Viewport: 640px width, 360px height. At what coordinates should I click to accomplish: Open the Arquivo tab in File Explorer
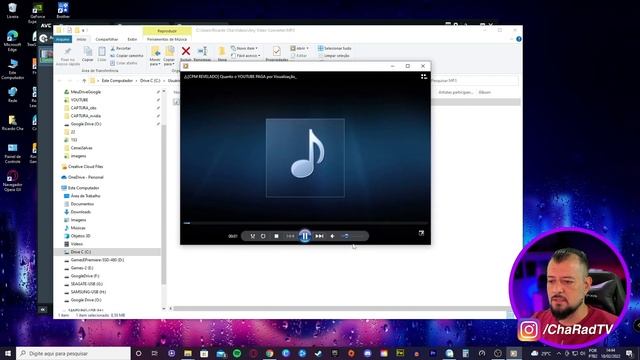pos(62,39)
